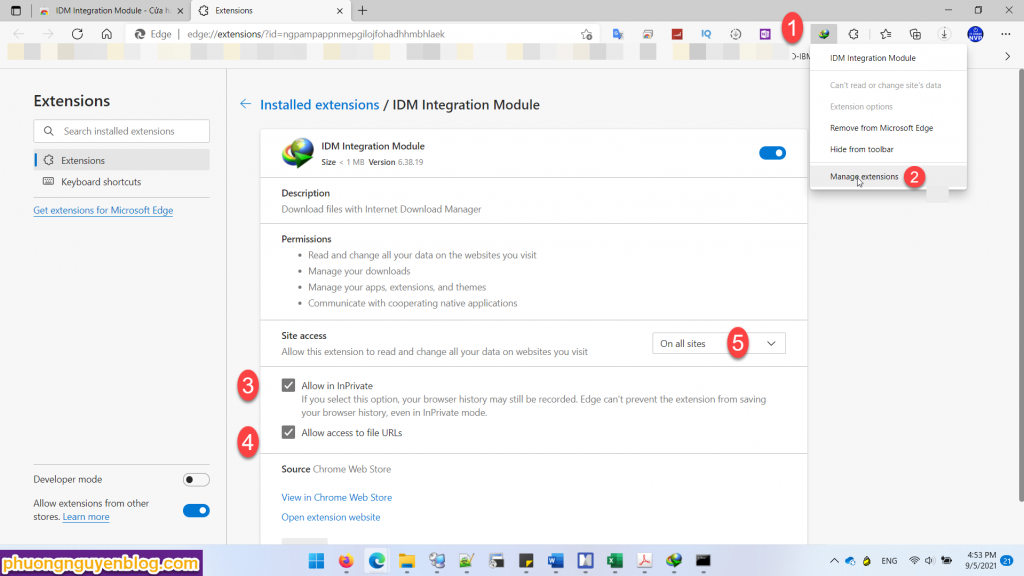The height and width of the screenshot is (576, 1024).
Task: Launch Firefox from the taskbar
Action: (345, 561)
